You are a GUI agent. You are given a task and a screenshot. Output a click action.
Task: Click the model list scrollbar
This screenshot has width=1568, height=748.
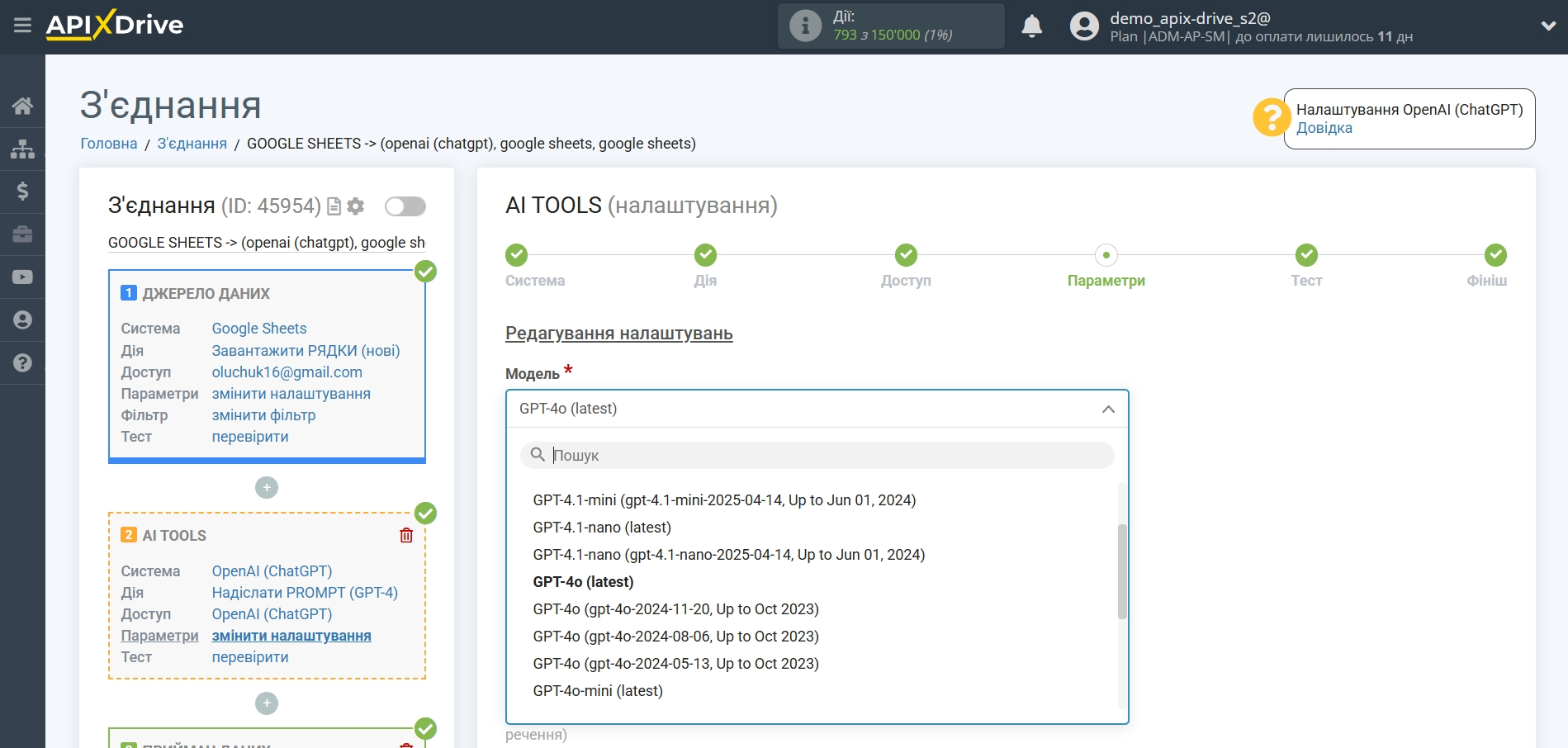(1122, 571)
